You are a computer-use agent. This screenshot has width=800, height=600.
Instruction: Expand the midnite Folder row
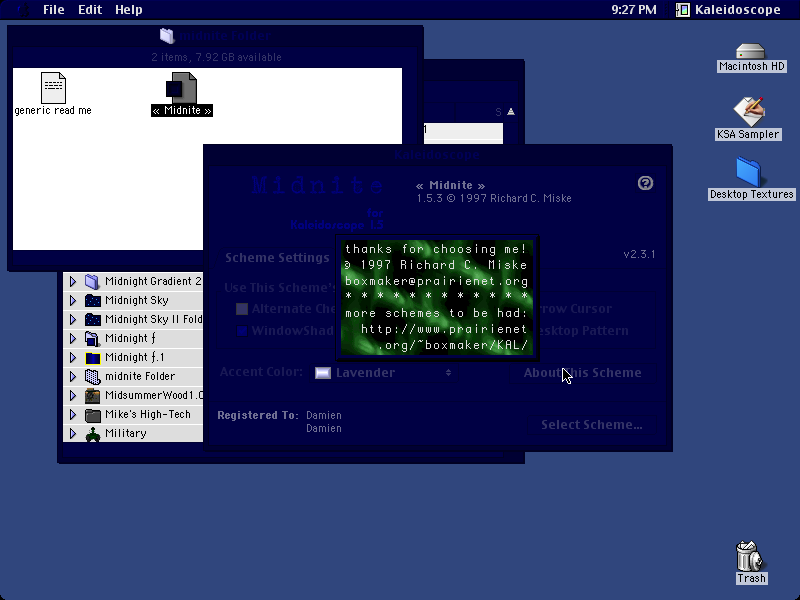click(73, 377)
